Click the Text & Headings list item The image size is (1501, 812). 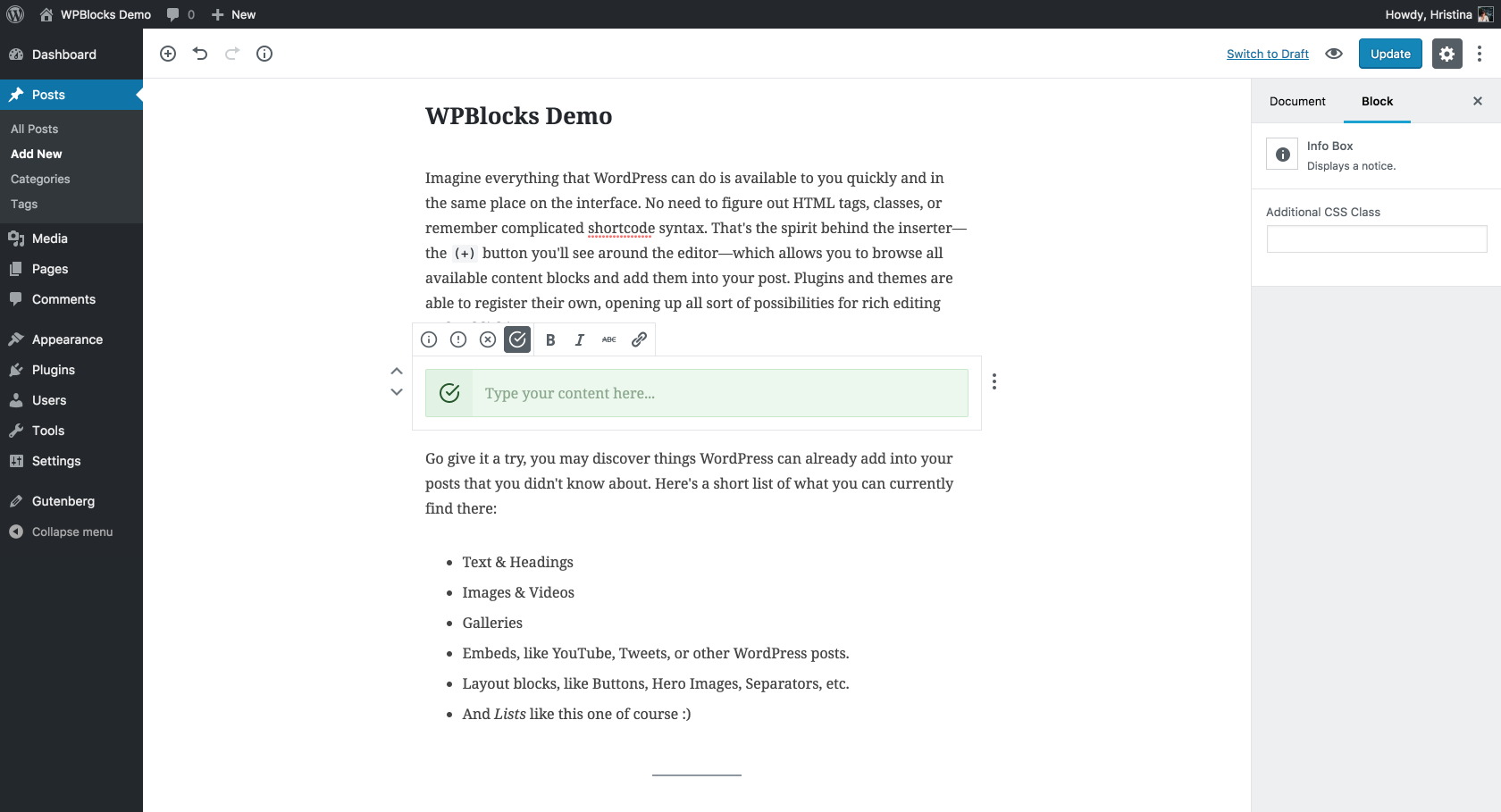517,562
